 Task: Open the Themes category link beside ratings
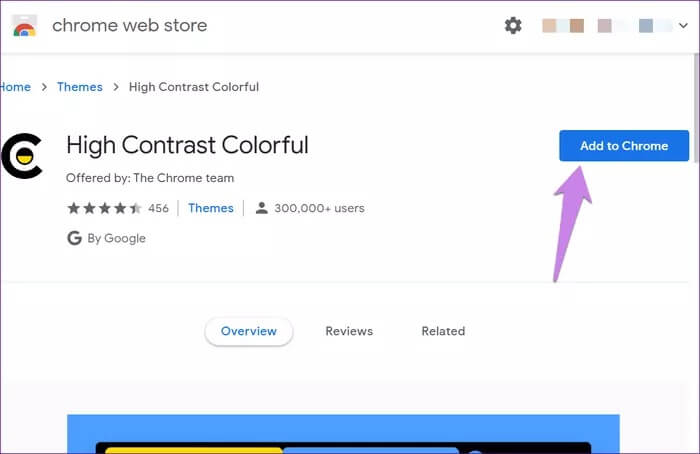211,208
